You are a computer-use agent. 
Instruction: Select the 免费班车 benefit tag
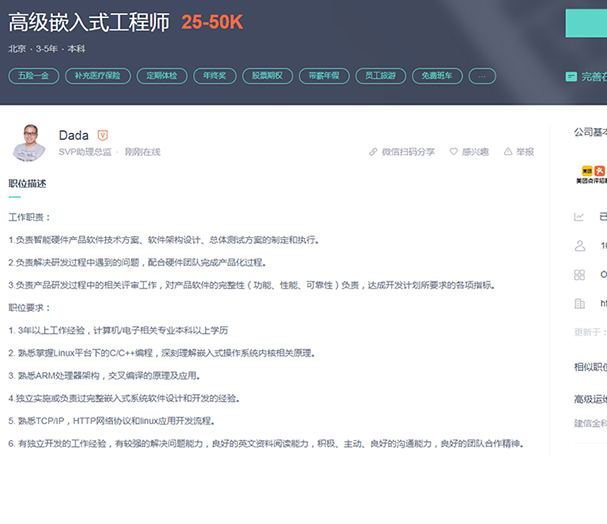pyautogui.click(x=437, y=75)
